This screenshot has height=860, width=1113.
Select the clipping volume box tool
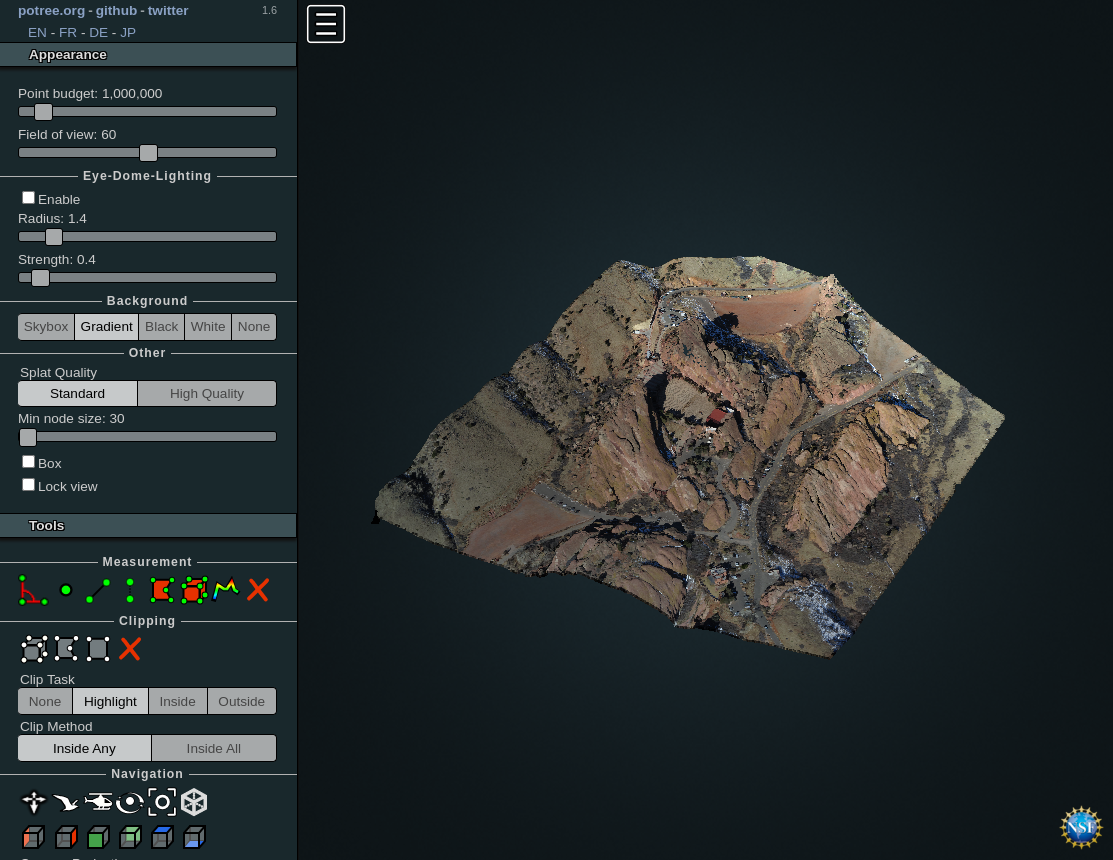[34, 649]
